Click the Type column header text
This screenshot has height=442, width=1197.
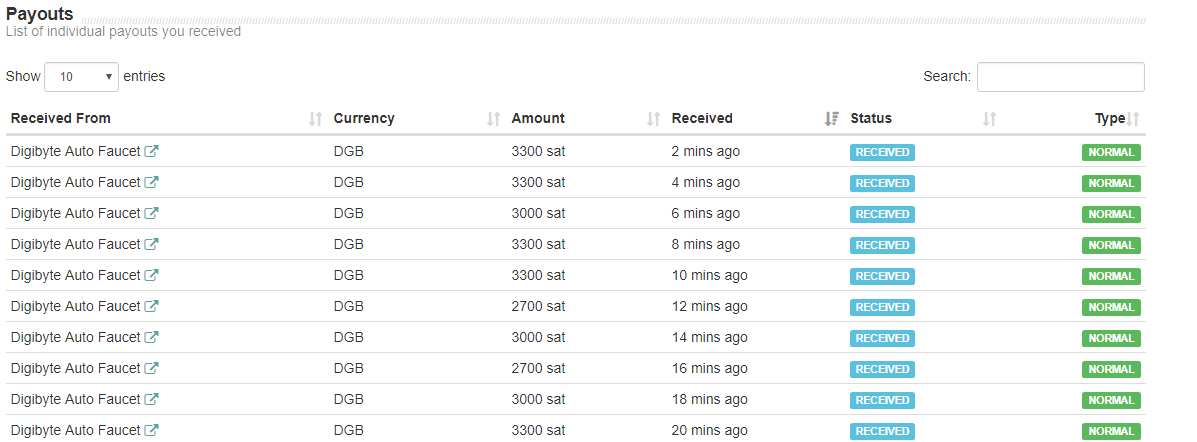(x=1110, y=118)
